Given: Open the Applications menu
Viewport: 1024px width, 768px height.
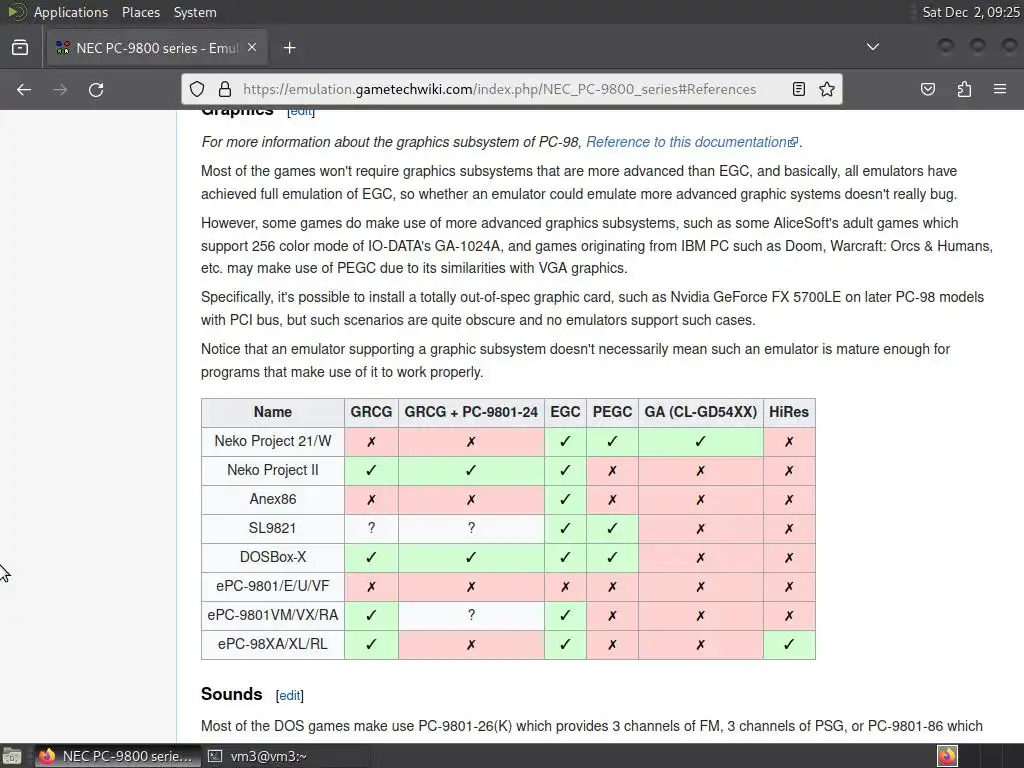Looking at the screenshot, I should coord(71,12).
